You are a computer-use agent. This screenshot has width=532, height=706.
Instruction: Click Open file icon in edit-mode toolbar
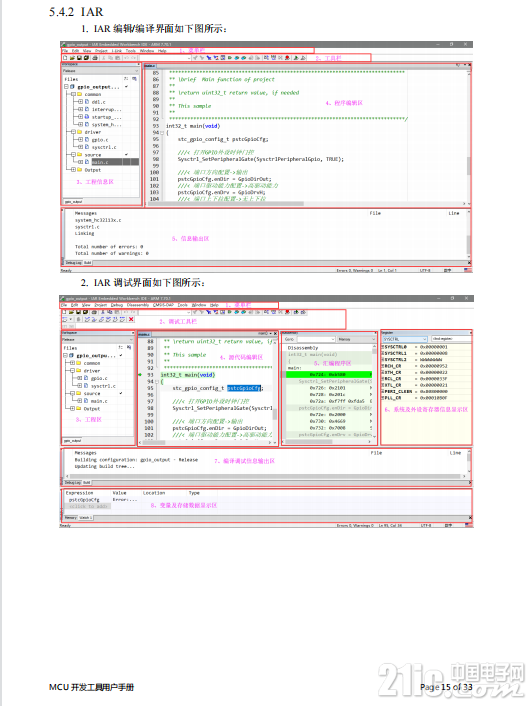(72, 58)
